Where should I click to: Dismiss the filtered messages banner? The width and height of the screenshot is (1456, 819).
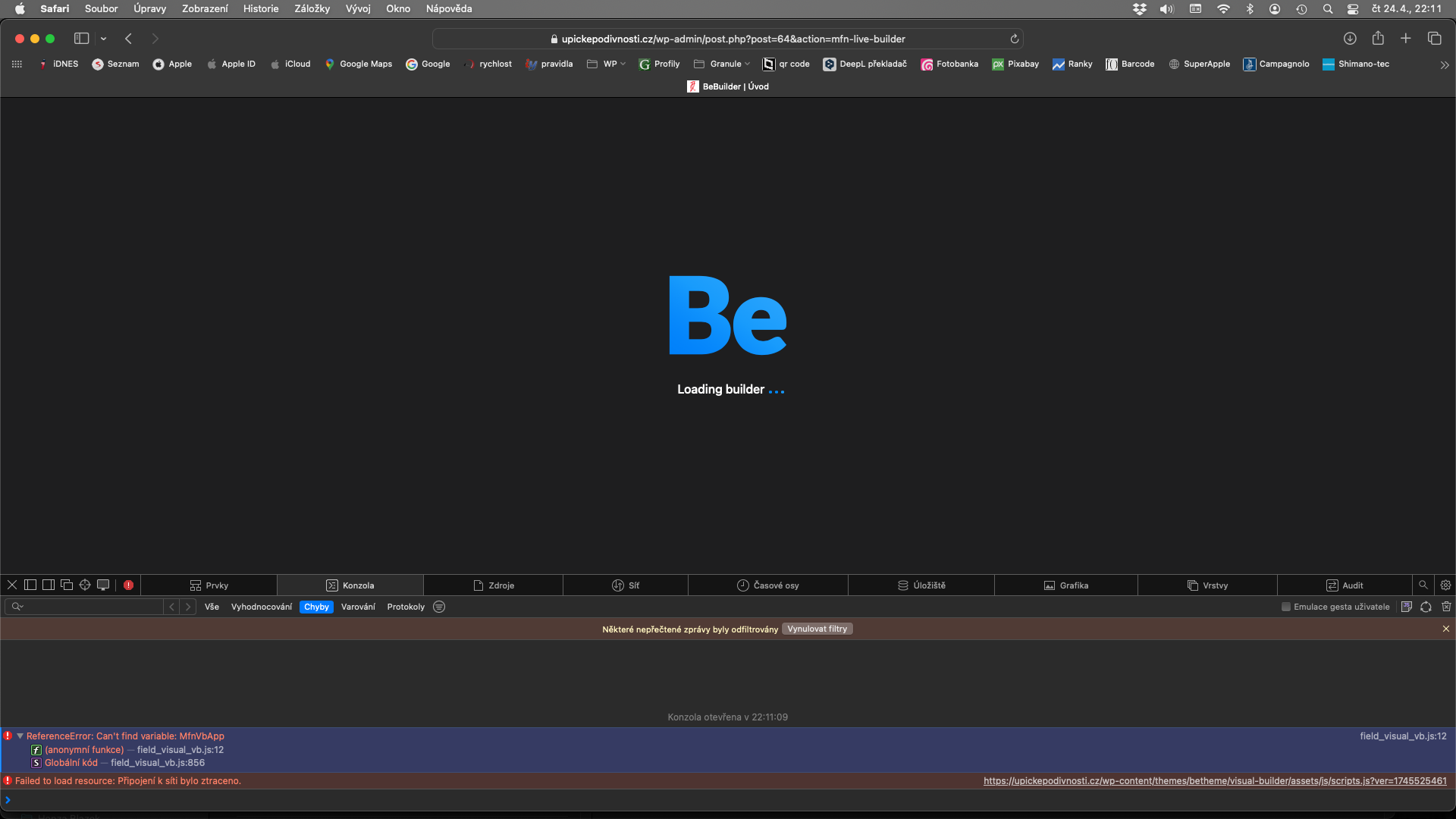click(1445, 629)
